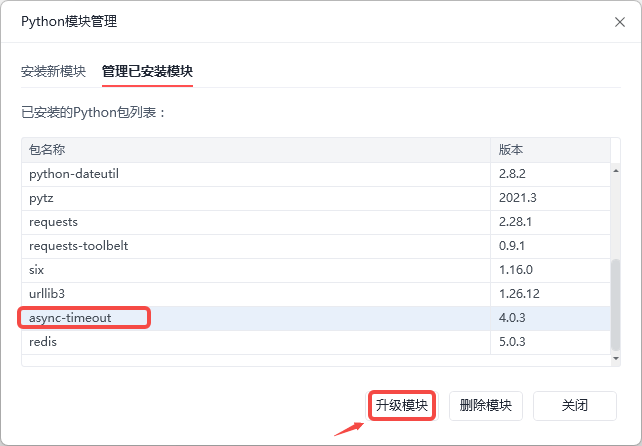This screenshot has width=642, height=446.
Task: Click the scrollbar up arrow
Action: [615, 169]
